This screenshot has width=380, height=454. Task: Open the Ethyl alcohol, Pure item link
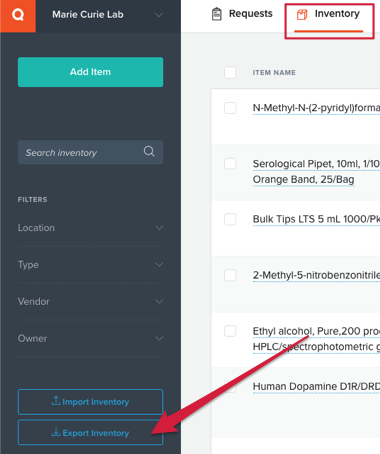tap(316, 339)
